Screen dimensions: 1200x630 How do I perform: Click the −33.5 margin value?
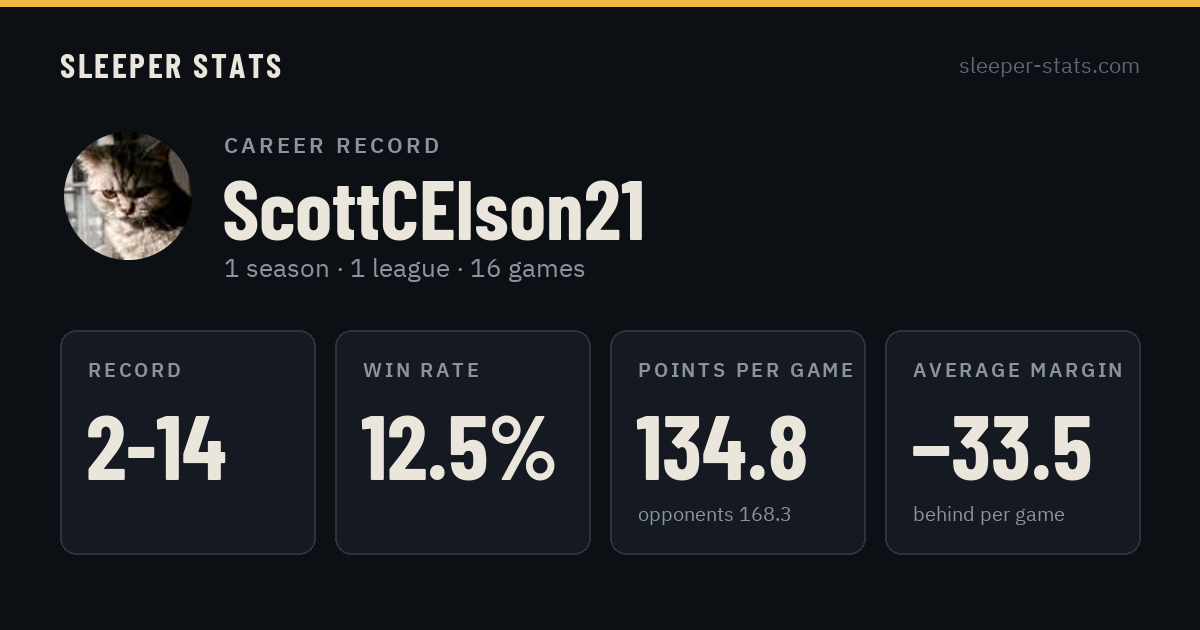point(1002,449)
